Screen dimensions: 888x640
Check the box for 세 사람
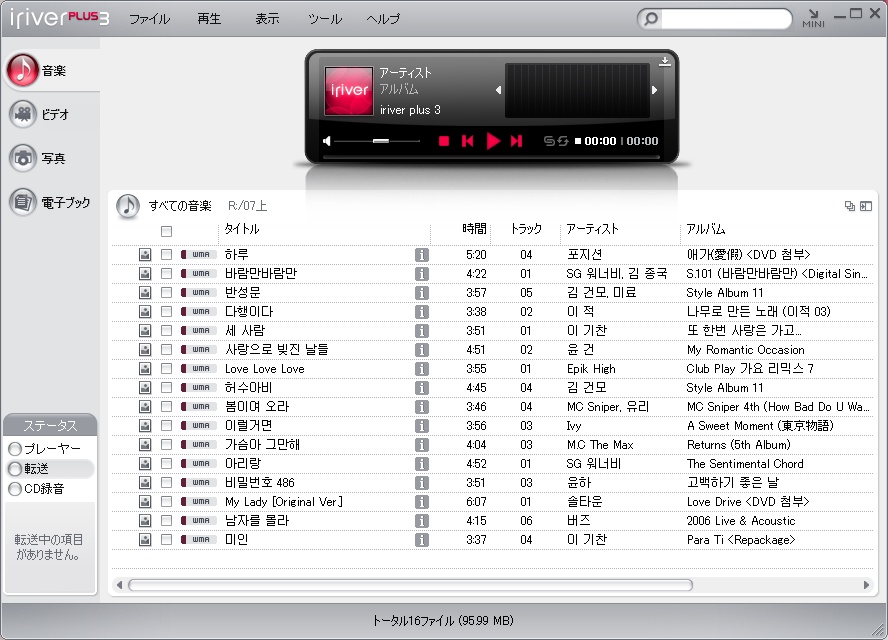(166, 331)
